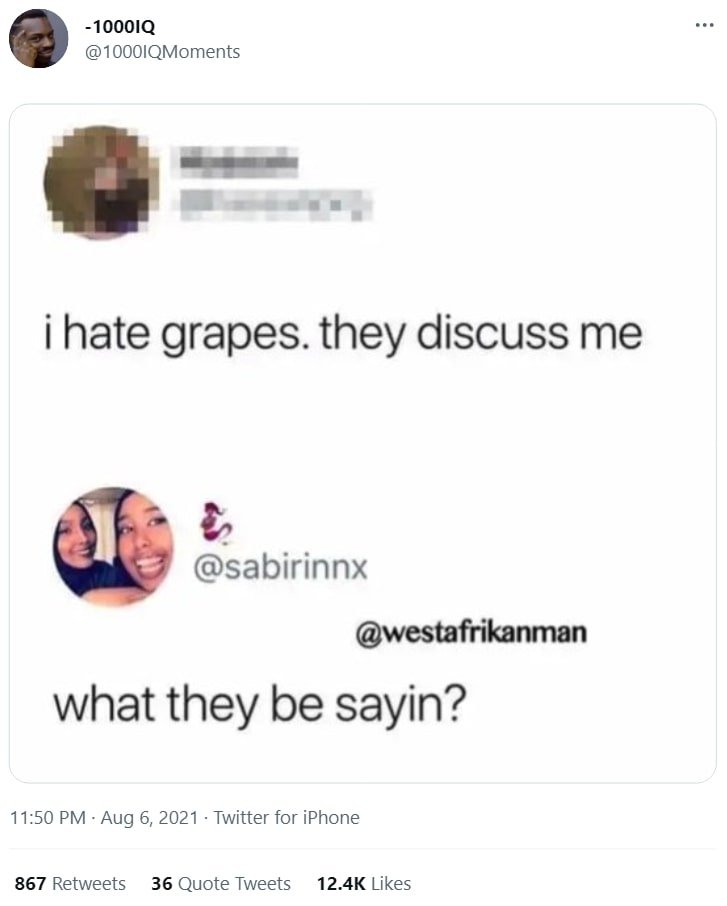The width and height of the screenshot is (727, 906).
Task: Click the blurred username next to the pixelated avatar
Action: point(239,161)
